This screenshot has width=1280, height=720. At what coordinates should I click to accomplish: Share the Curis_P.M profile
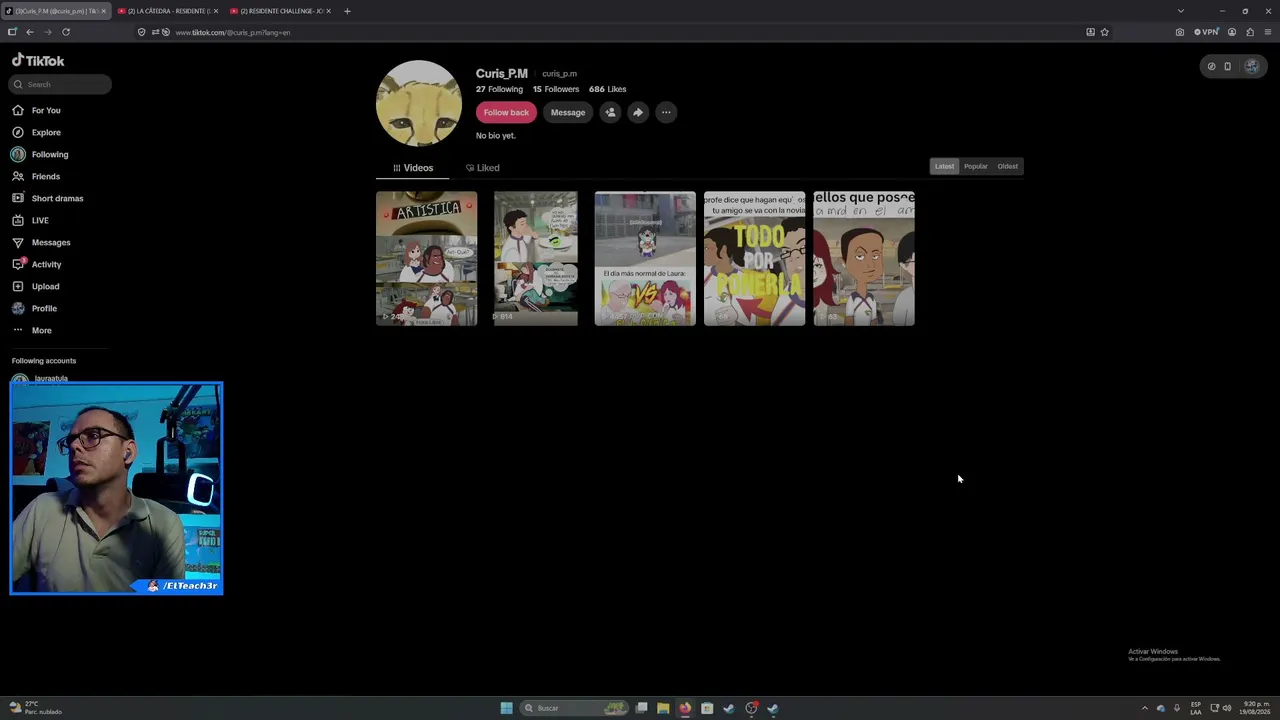pyautogui.click(x=638, y=112)
